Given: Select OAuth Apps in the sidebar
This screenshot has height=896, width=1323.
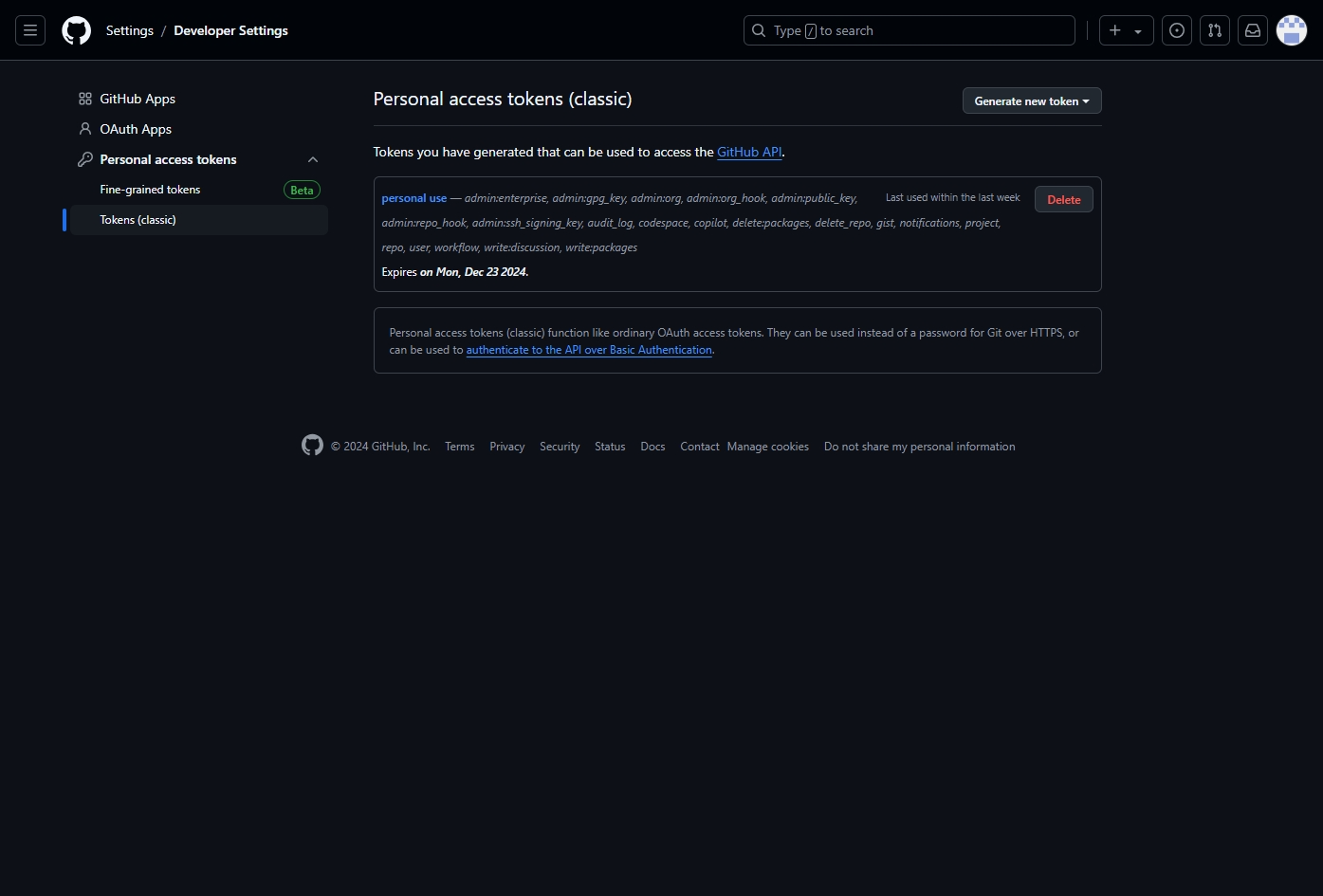Looking at the screenshot, I should point(199,129).
